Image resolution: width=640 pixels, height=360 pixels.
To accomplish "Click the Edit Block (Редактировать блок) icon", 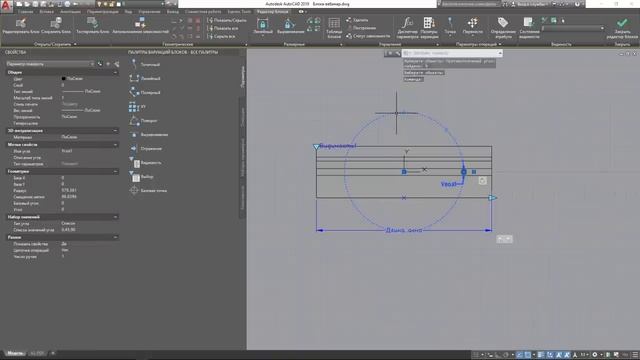I will pos(21,23).
